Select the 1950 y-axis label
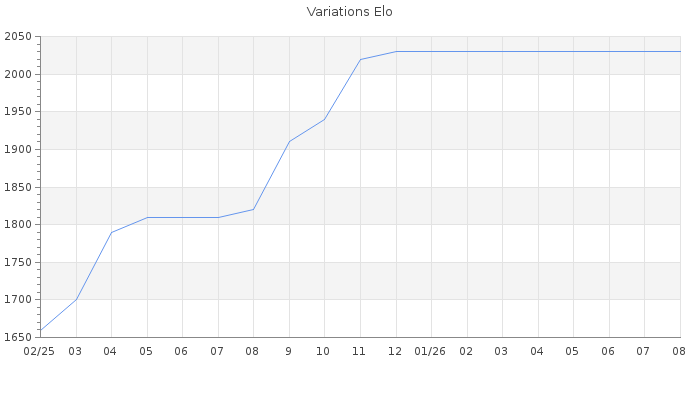 tap(18, 112)
